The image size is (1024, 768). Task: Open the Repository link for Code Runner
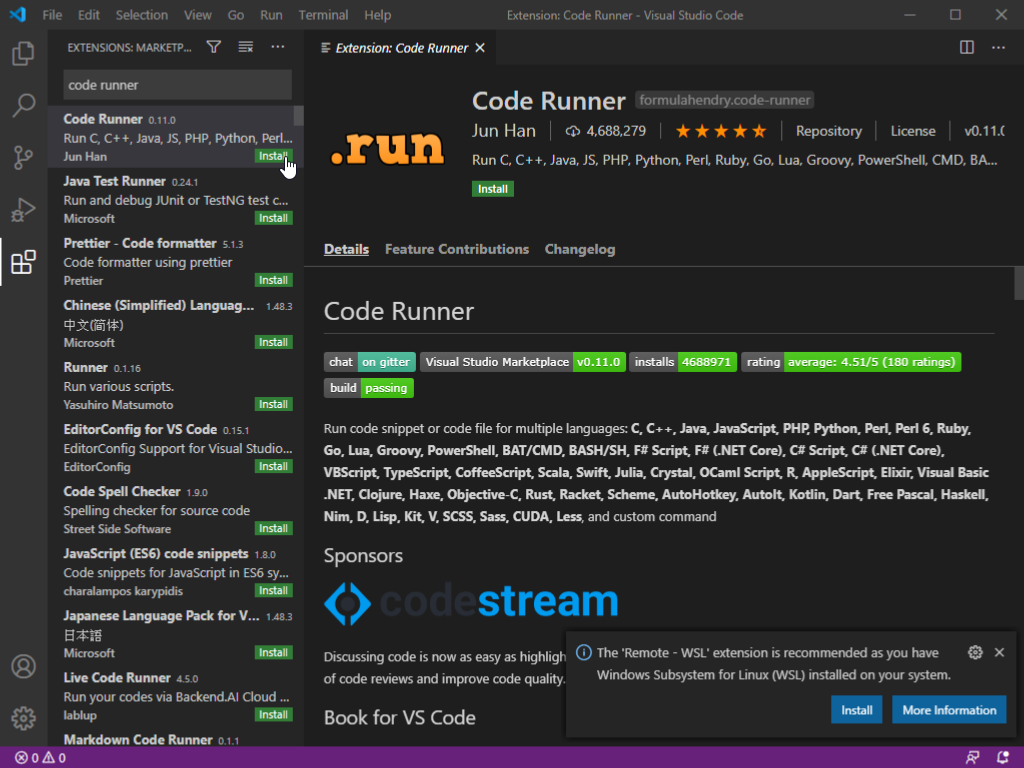coord(828,131)
